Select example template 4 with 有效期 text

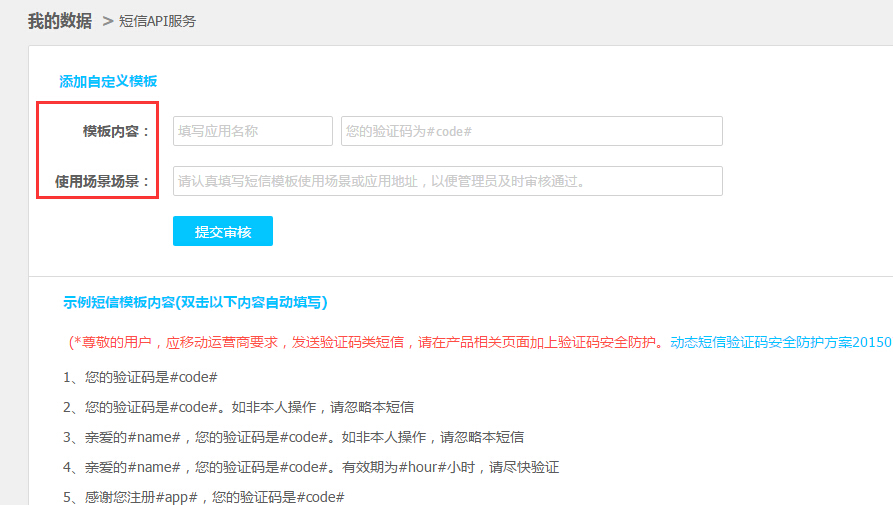coord(310,467)
